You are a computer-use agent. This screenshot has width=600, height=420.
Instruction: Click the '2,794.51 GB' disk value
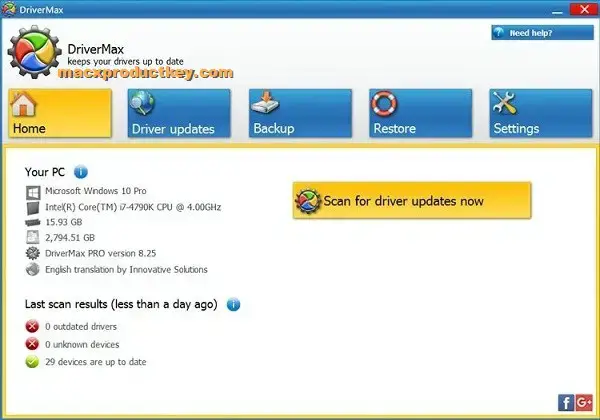70,238
